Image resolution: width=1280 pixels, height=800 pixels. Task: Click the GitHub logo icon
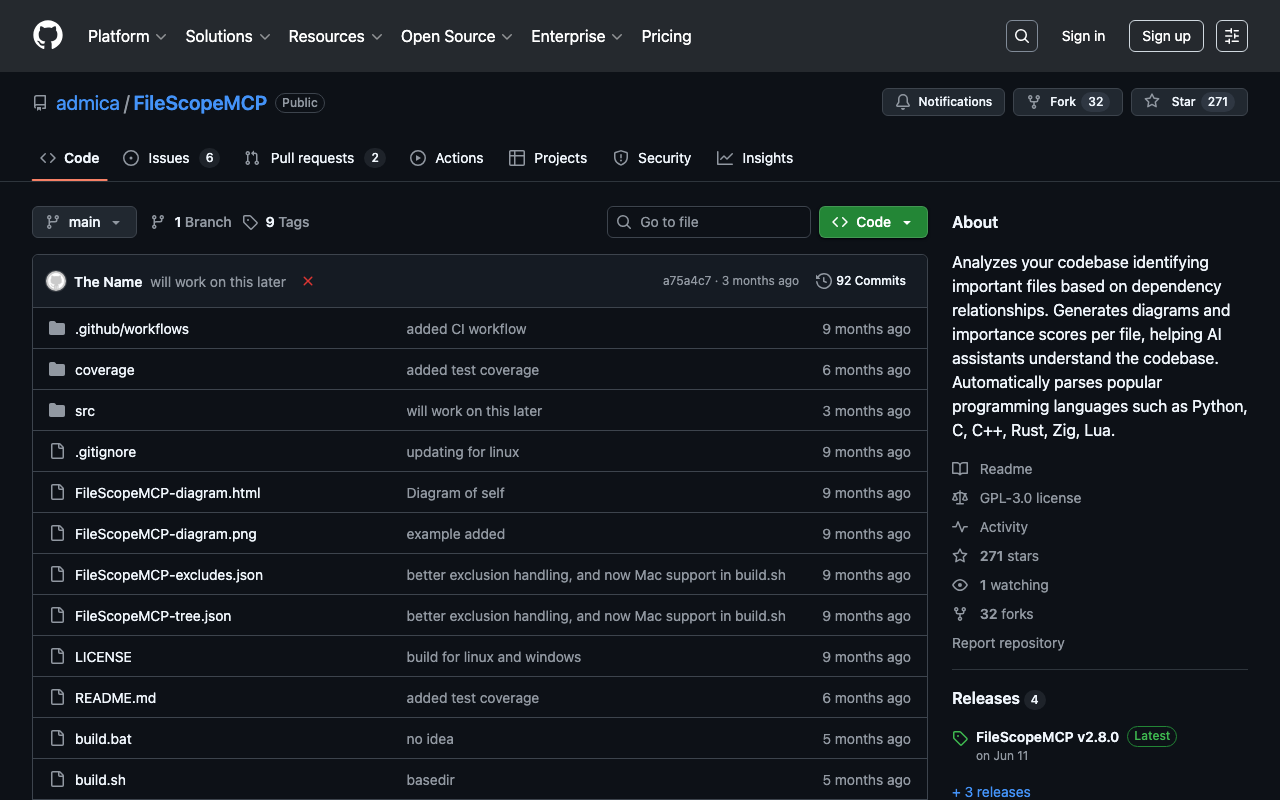pyautogui.click(x=48, y=36)
